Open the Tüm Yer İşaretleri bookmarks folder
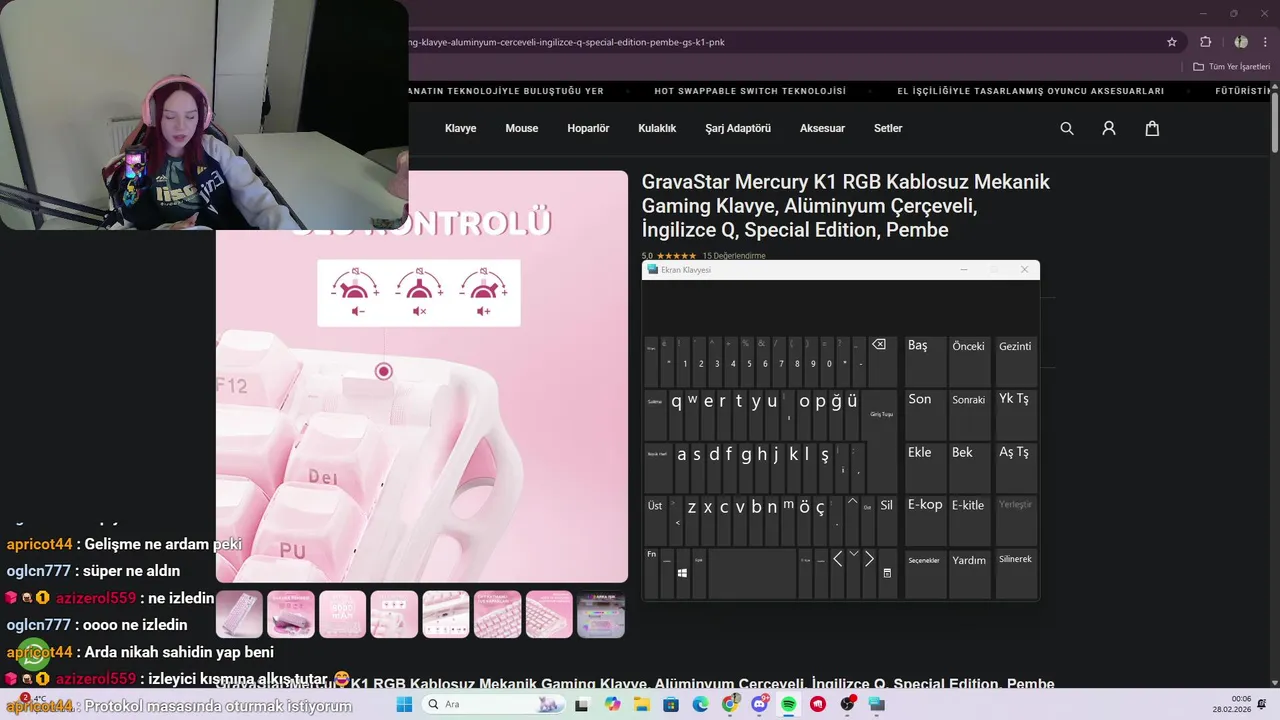The width and height of the screenshot is (1280, 720). click(x=1231, y=66)
